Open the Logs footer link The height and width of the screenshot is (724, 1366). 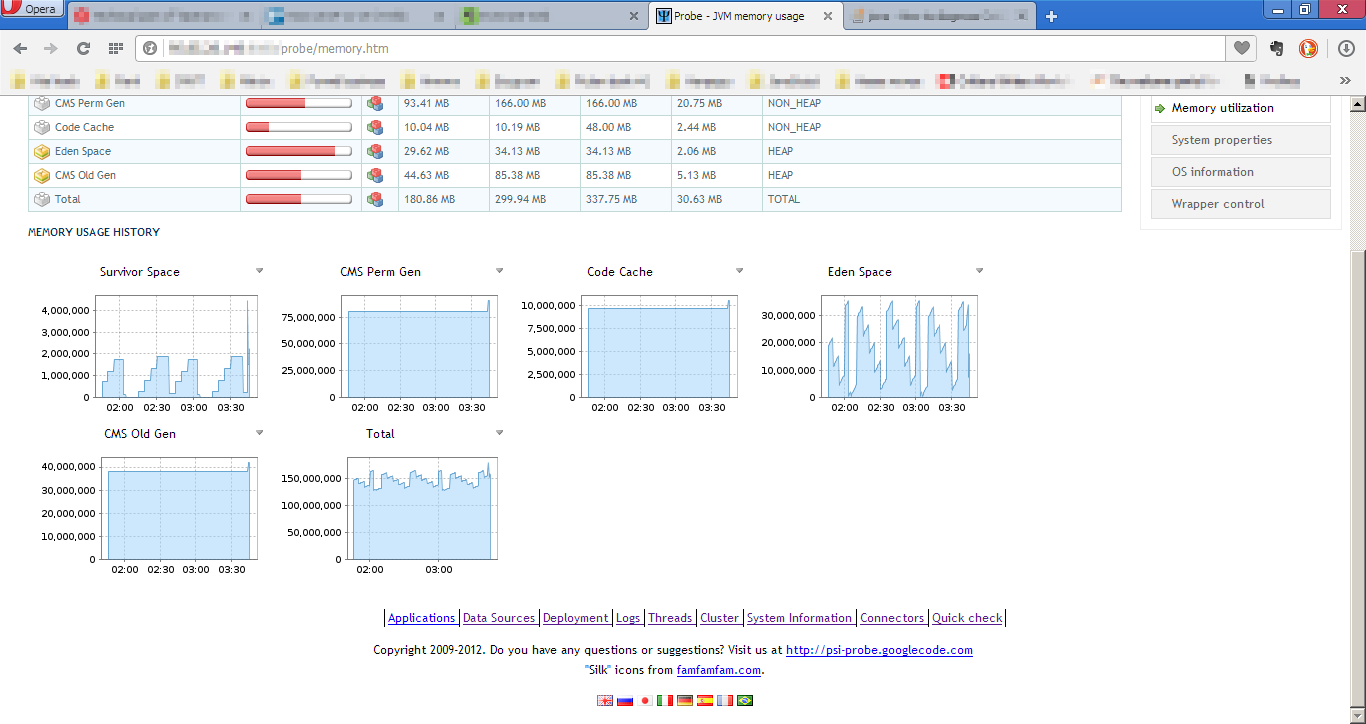628,618
